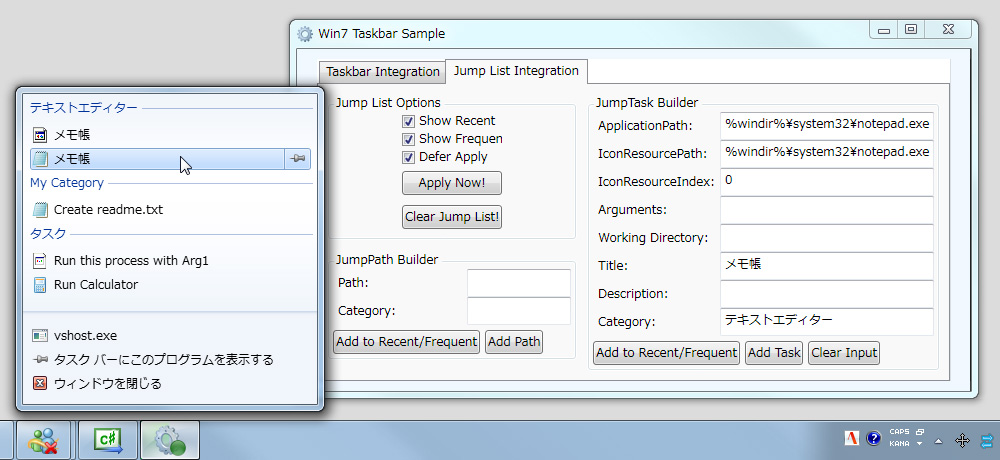Click the IconResourceIndex field
The height and width of the screenshot is (460, 1000).
click(827, 182)
